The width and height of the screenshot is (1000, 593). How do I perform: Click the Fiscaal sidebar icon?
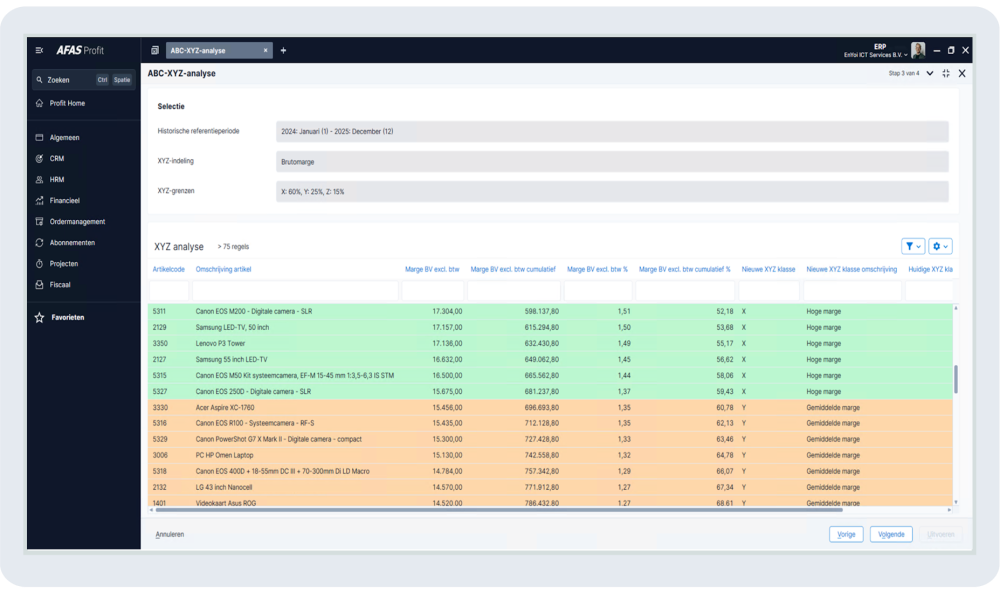[40, 285]
